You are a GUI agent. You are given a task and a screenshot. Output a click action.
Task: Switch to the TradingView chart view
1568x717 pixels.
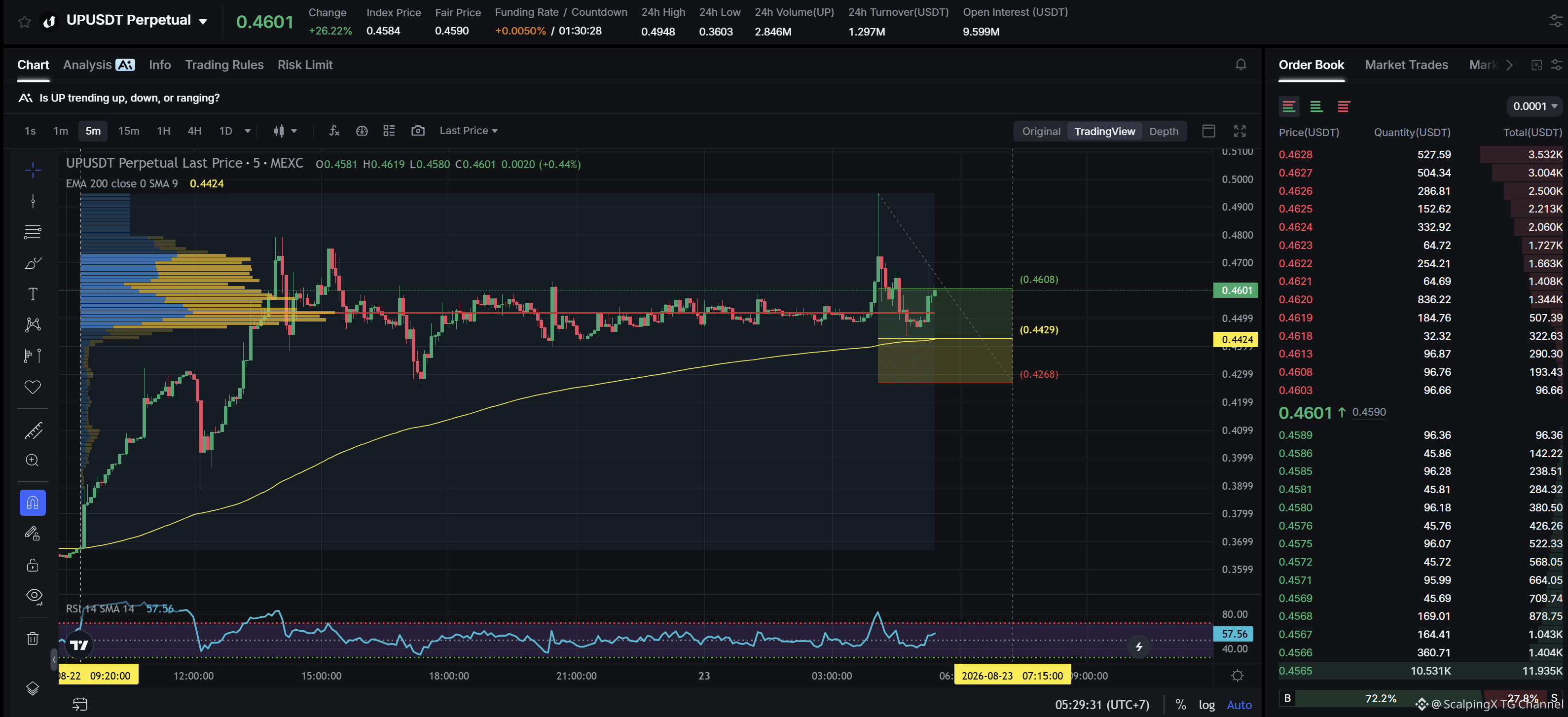1104,132
